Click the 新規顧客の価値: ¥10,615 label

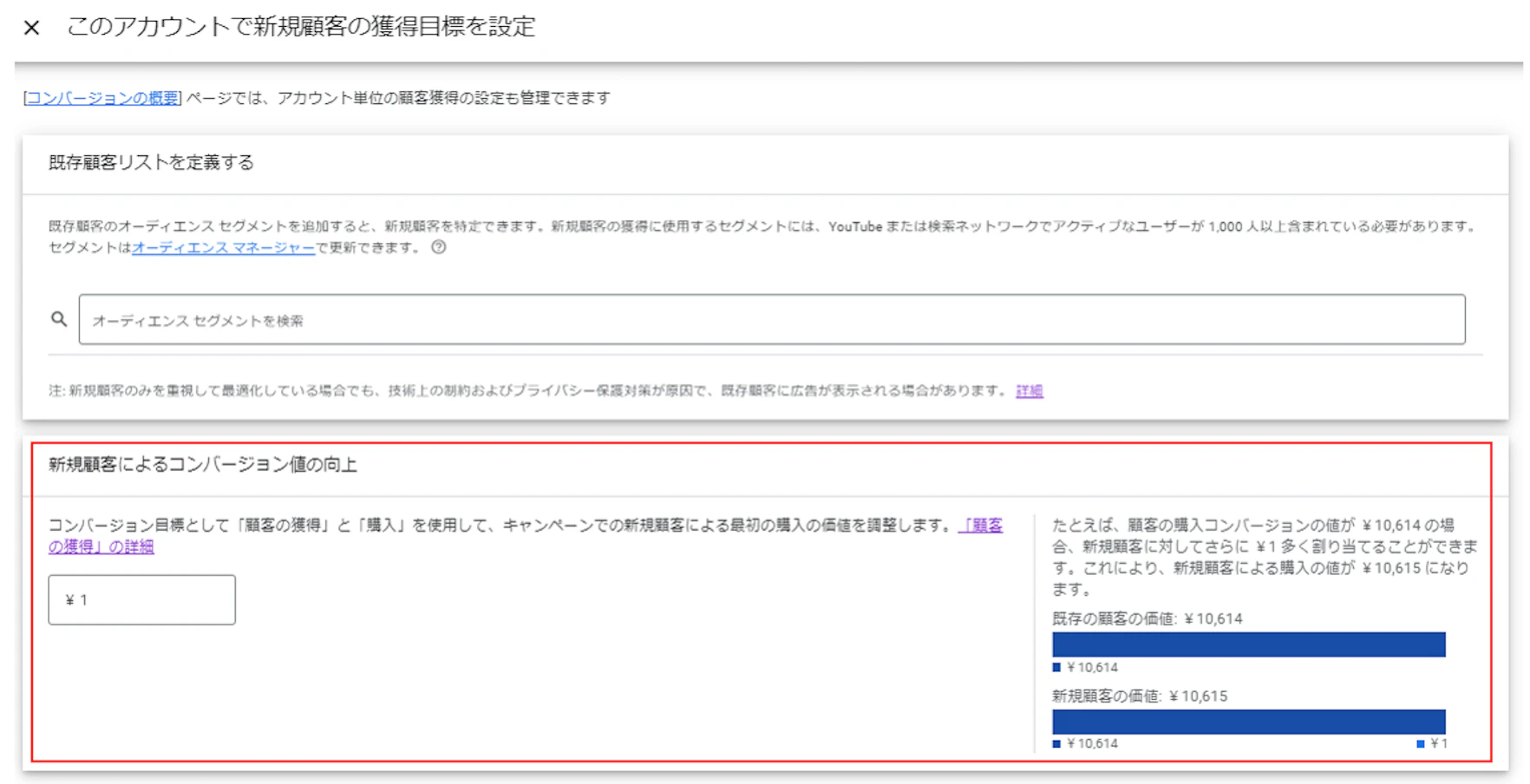(x=1140, y=696)
